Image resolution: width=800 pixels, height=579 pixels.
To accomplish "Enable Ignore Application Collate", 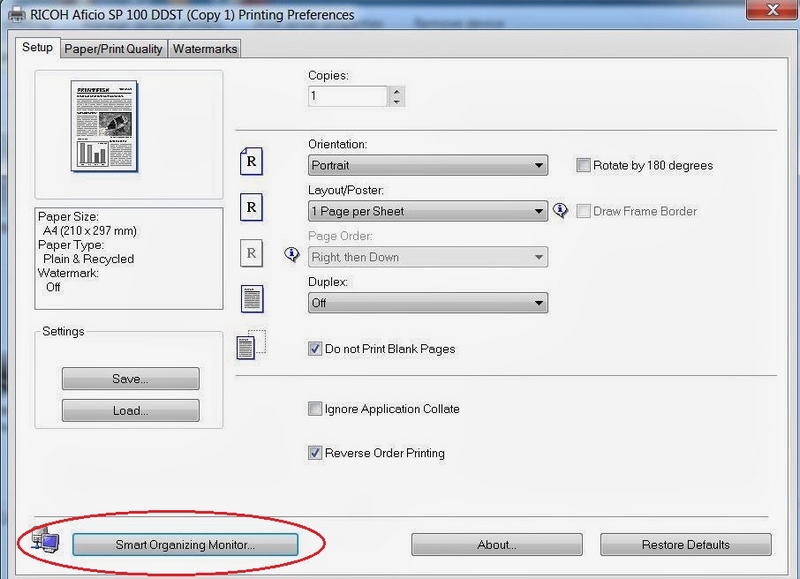I will pyautogui.click(x=315, y=409).
